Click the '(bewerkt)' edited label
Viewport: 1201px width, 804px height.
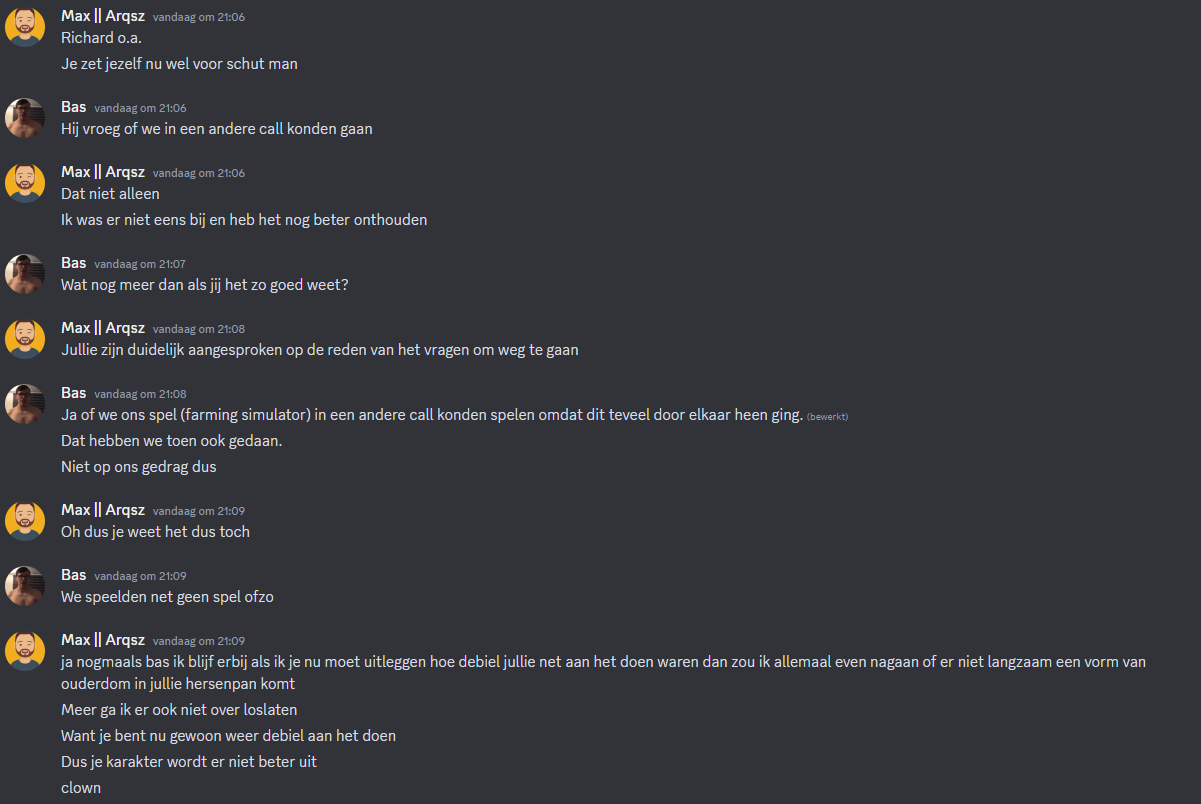(827, 416)
